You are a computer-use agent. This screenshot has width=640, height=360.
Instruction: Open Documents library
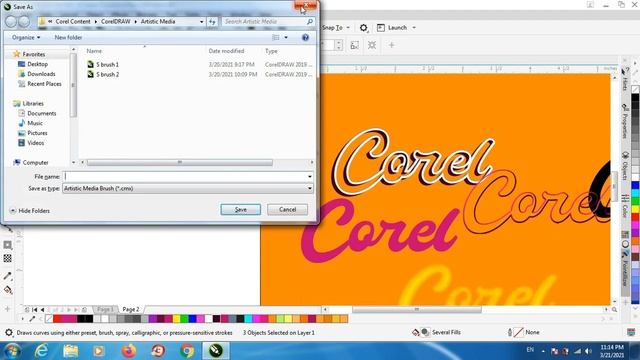(37, 113)
